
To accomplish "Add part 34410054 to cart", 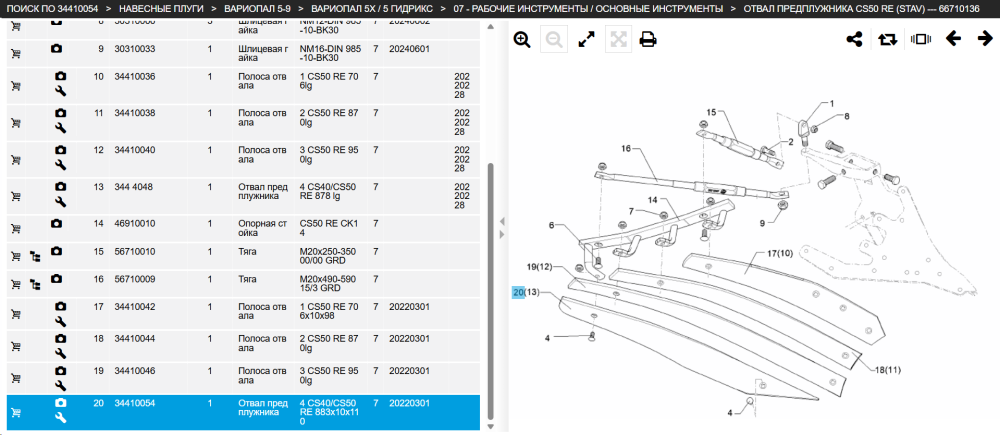I will 16,413.
